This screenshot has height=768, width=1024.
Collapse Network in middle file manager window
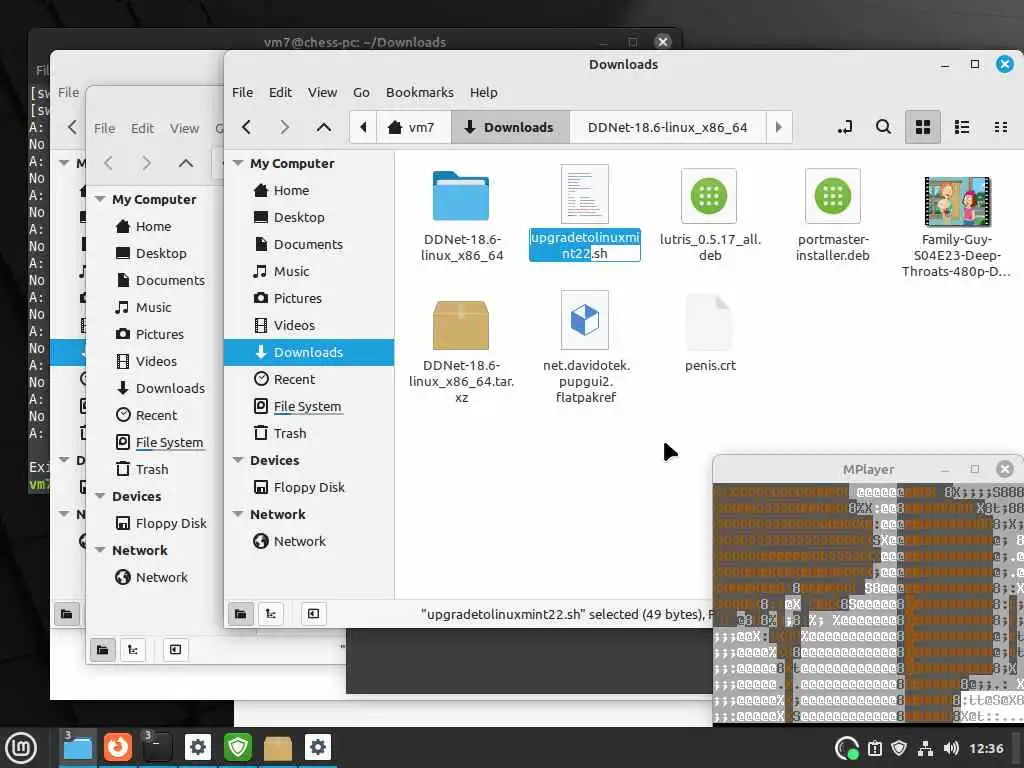100,551
